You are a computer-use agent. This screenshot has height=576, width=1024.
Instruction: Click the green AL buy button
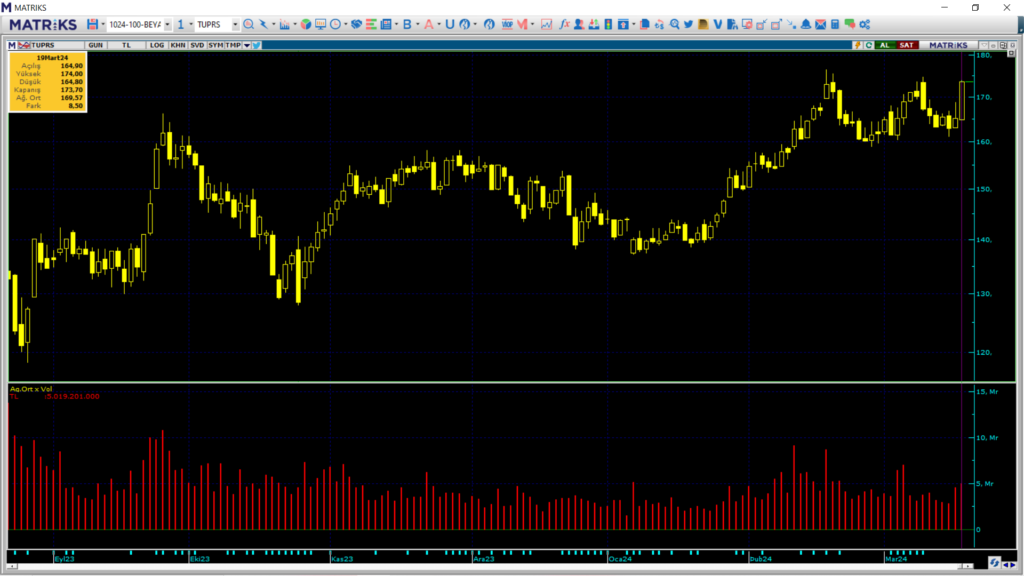coord(884,45)
